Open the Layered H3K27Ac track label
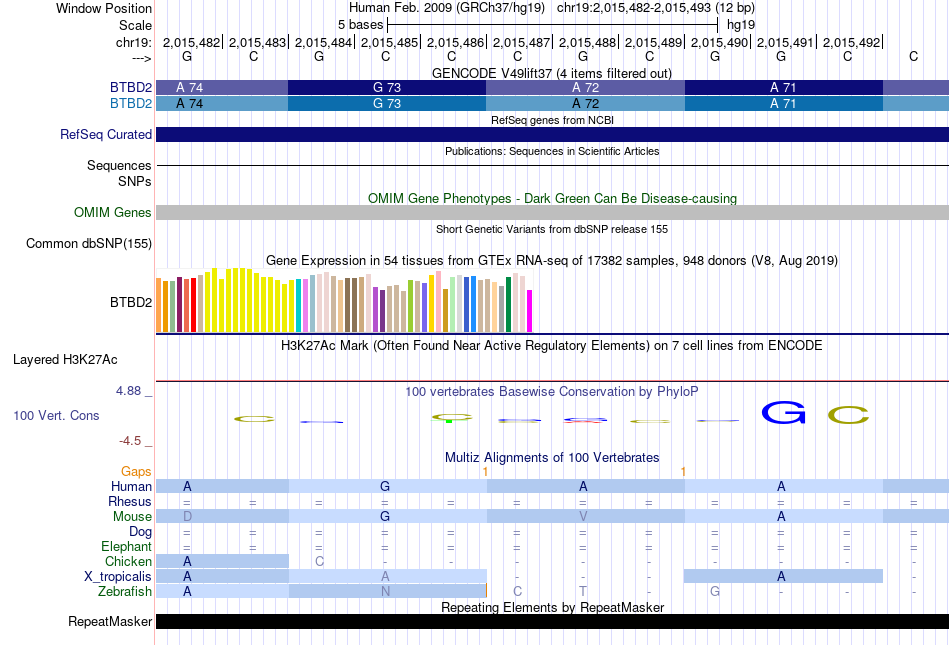The image size is (950, 645). click(x=65, y=360)
